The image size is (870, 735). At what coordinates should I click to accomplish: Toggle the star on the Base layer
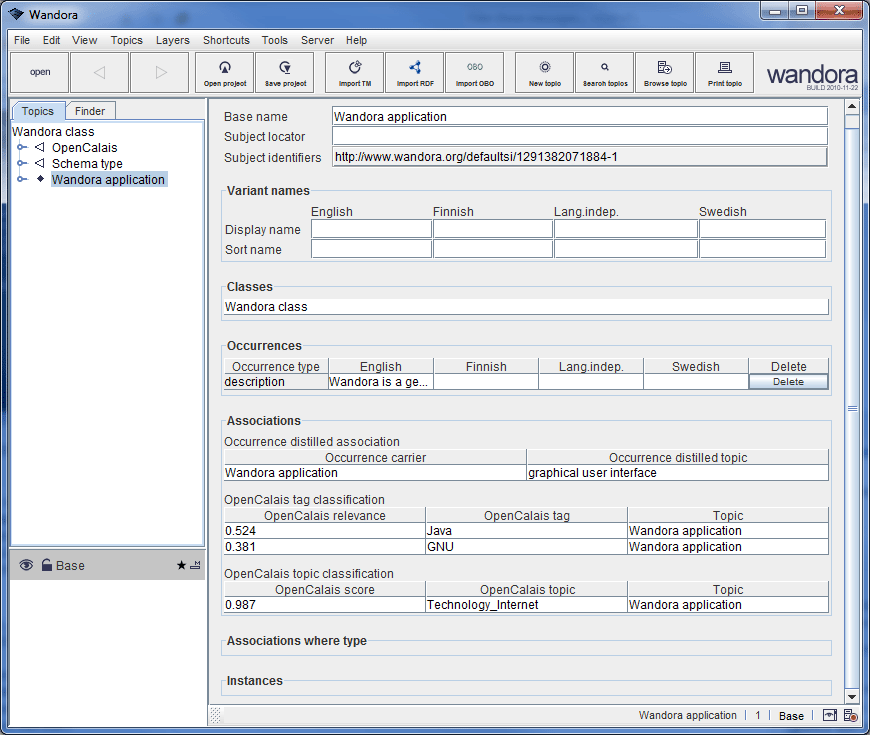(180, 565)
